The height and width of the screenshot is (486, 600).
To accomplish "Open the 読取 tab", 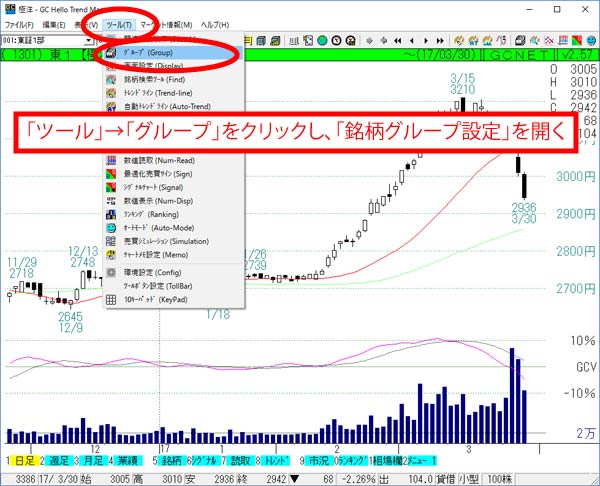I will 241,461.
